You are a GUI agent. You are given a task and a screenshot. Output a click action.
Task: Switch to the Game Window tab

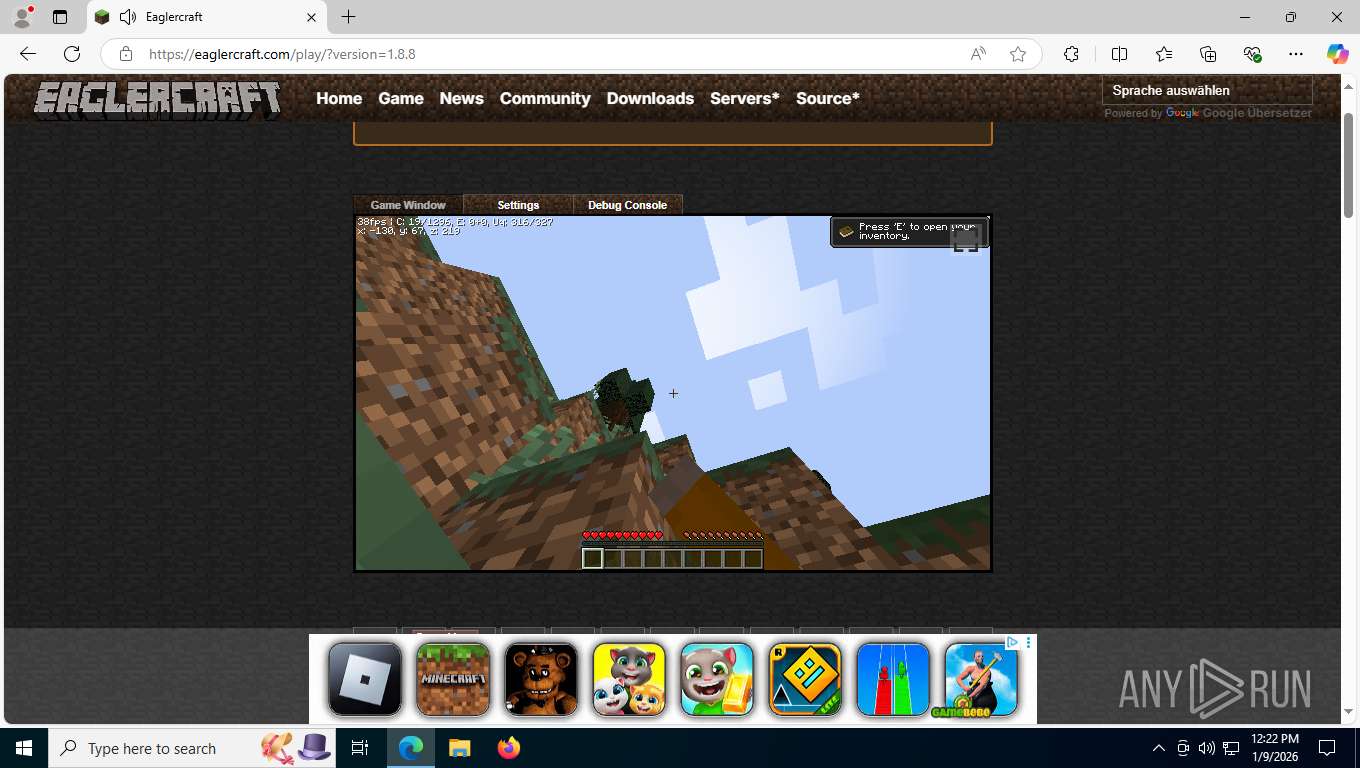(x=408, y=205)
